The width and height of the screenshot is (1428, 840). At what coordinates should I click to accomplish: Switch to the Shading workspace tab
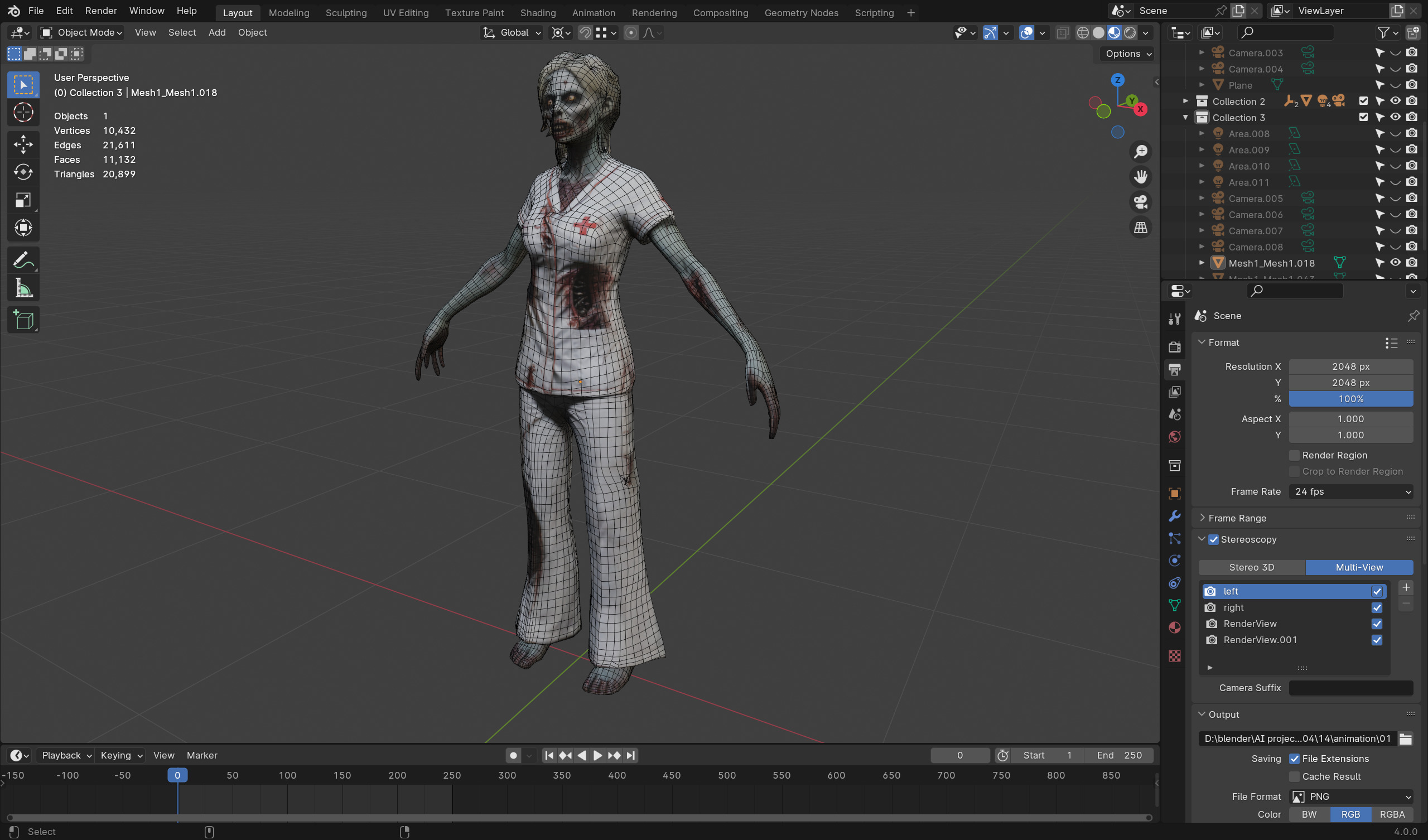(538, 12)
